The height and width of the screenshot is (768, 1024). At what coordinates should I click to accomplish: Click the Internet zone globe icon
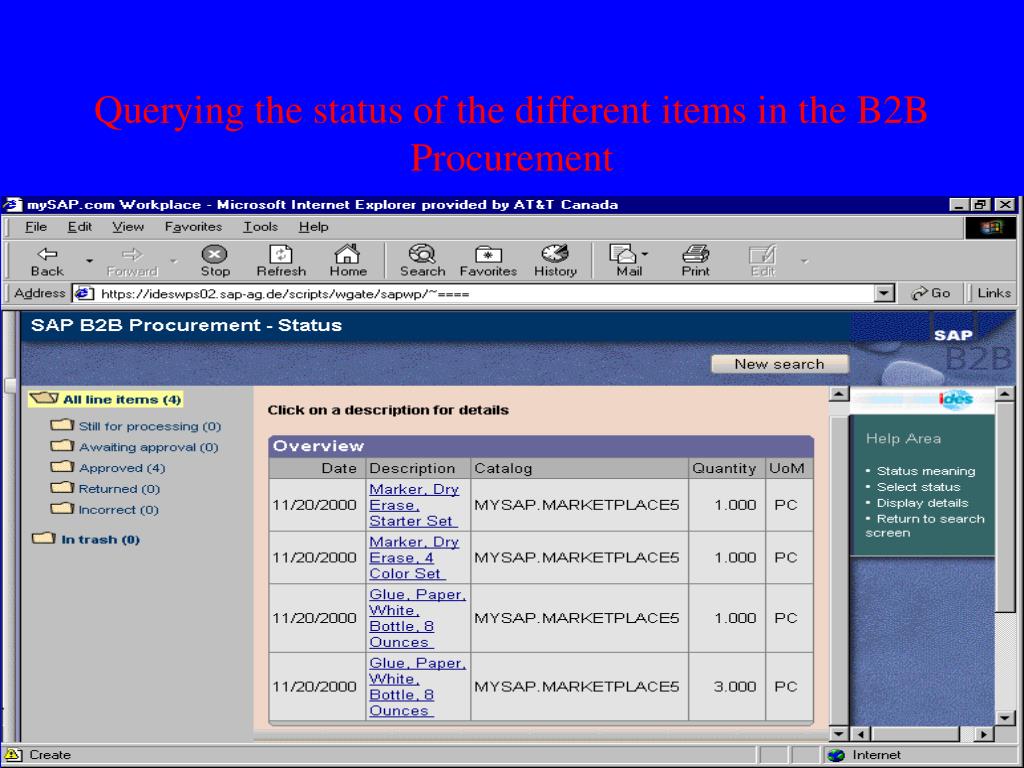point(837,755)
